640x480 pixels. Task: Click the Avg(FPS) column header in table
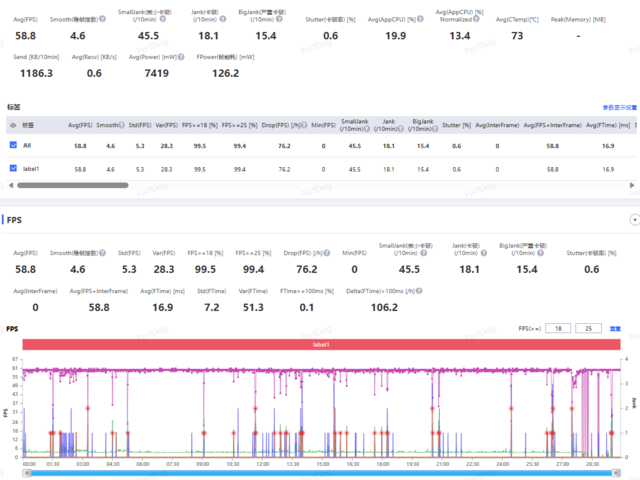[79, 125]
